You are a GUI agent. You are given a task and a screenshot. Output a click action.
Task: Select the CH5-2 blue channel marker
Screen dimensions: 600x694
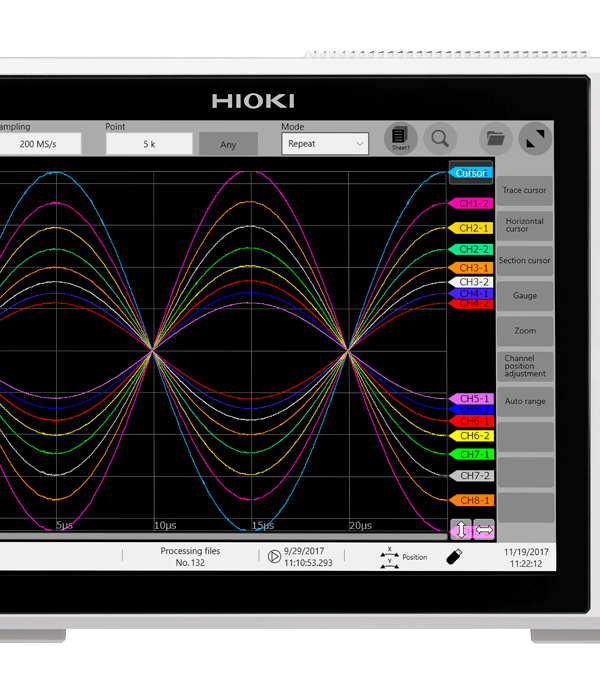(471, 409)
